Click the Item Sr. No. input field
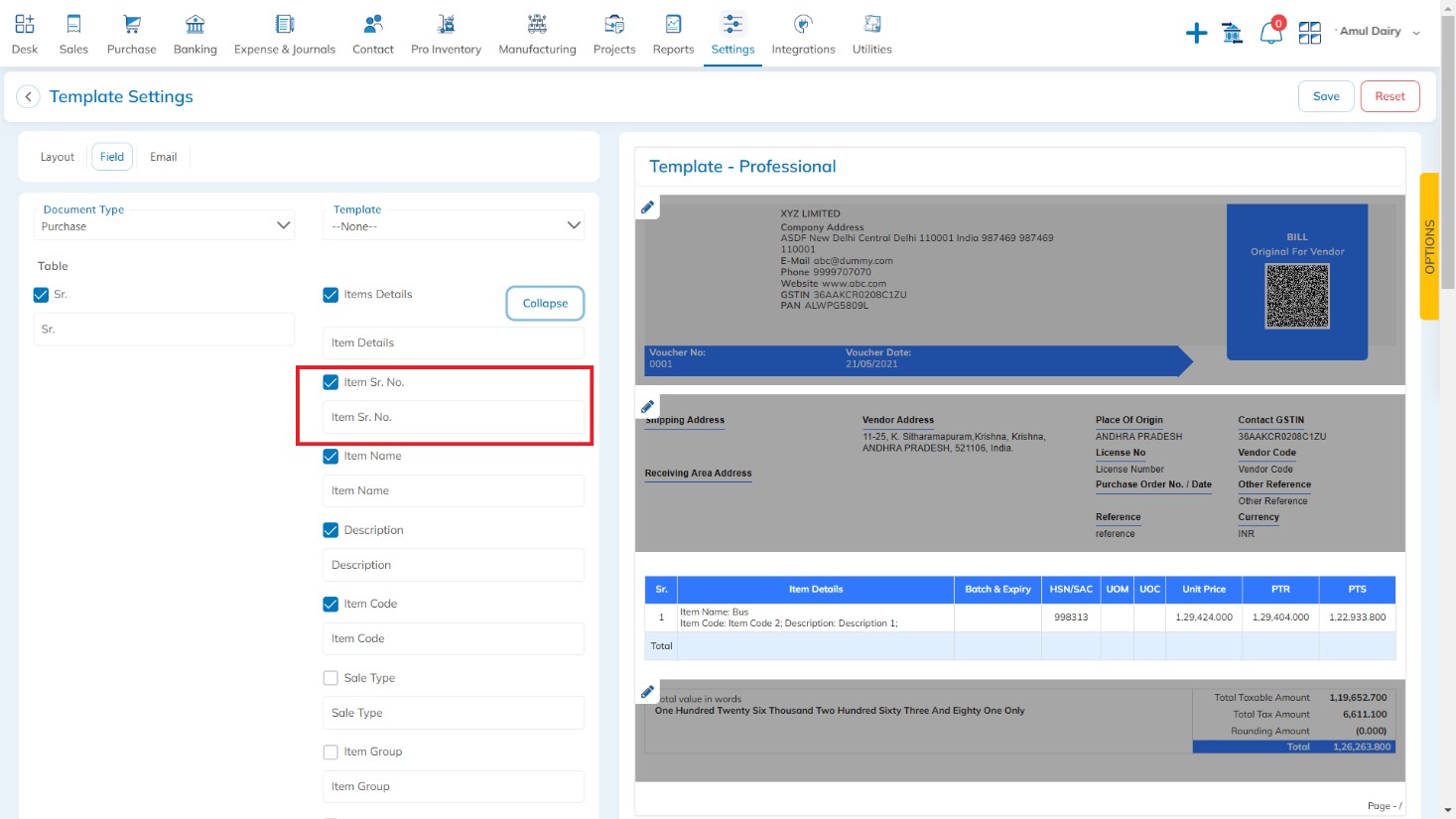Image resolution: width=1456 pixels, height=819 pixels. pos(454,417)
